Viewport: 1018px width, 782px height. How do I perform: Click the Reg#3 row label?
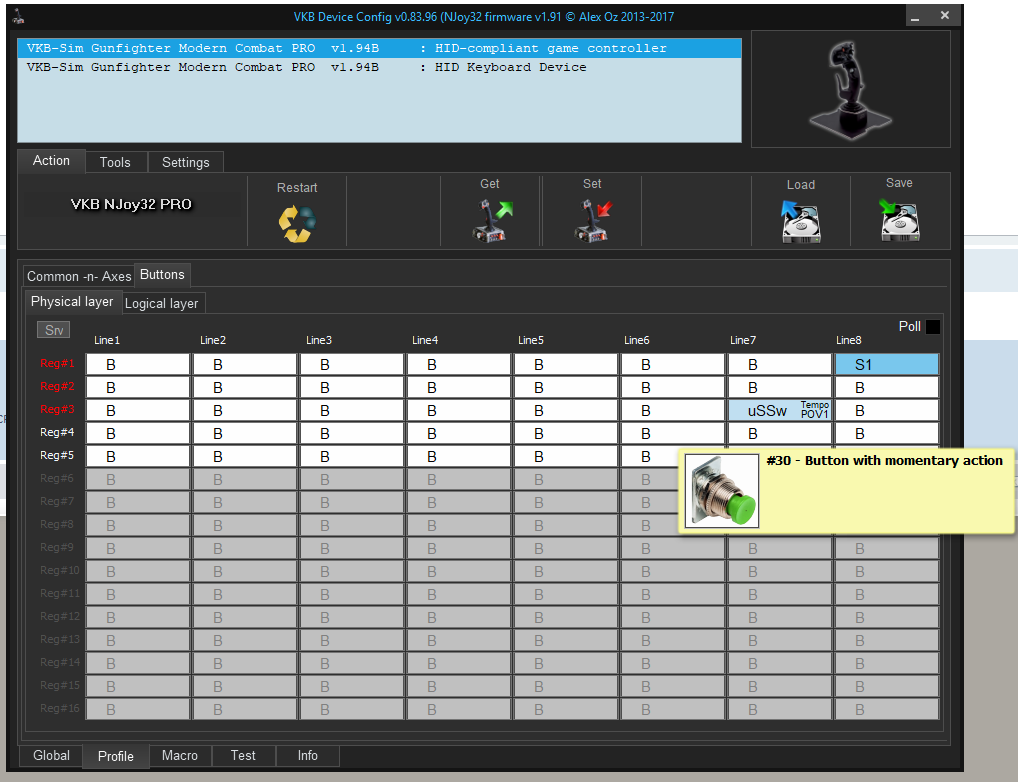[57, 409]
